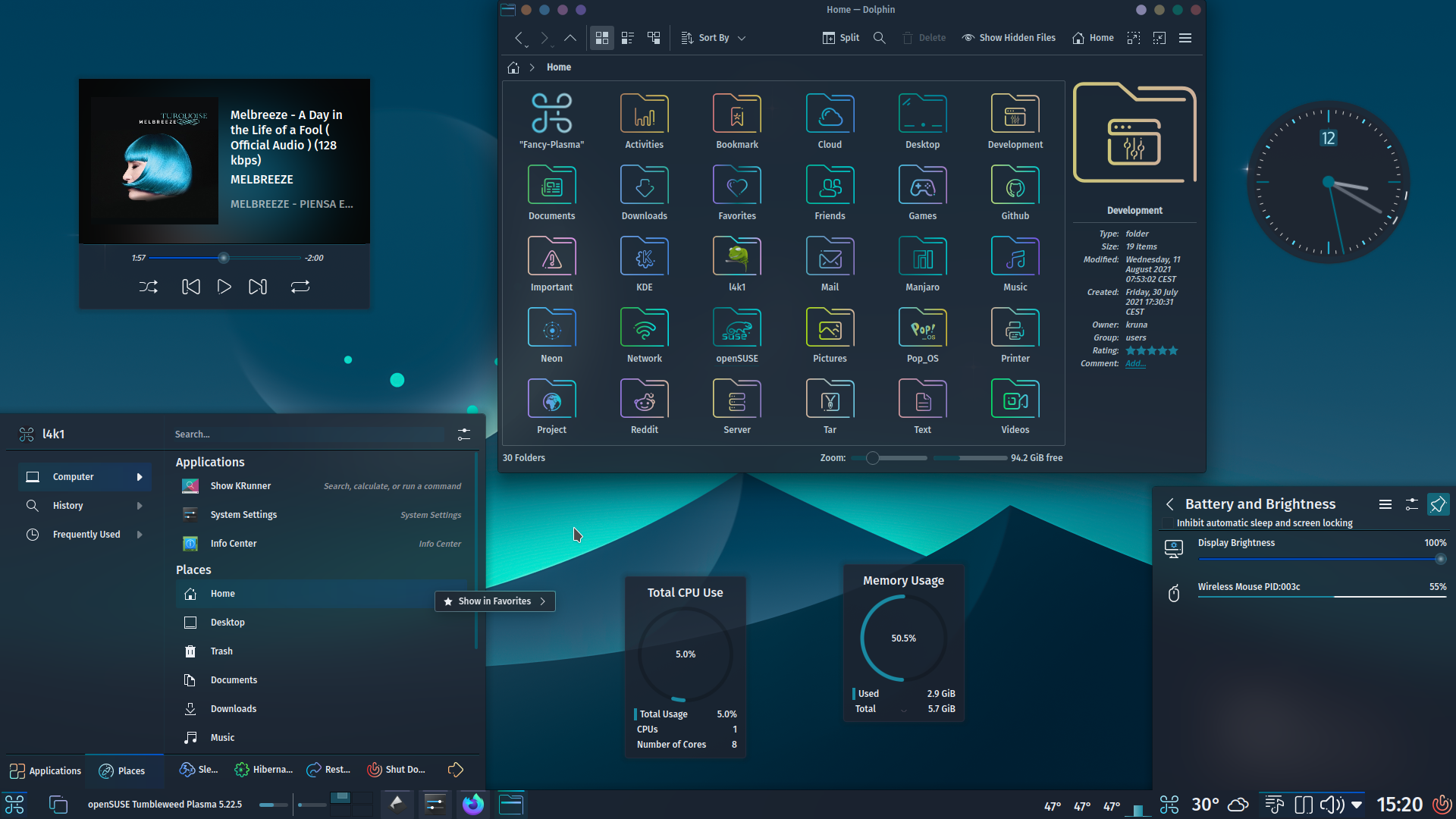The height and width of the screenshot is (819, 1456).
Task: Go back in Dolphin navigation
Action: (x=519, y=38)
